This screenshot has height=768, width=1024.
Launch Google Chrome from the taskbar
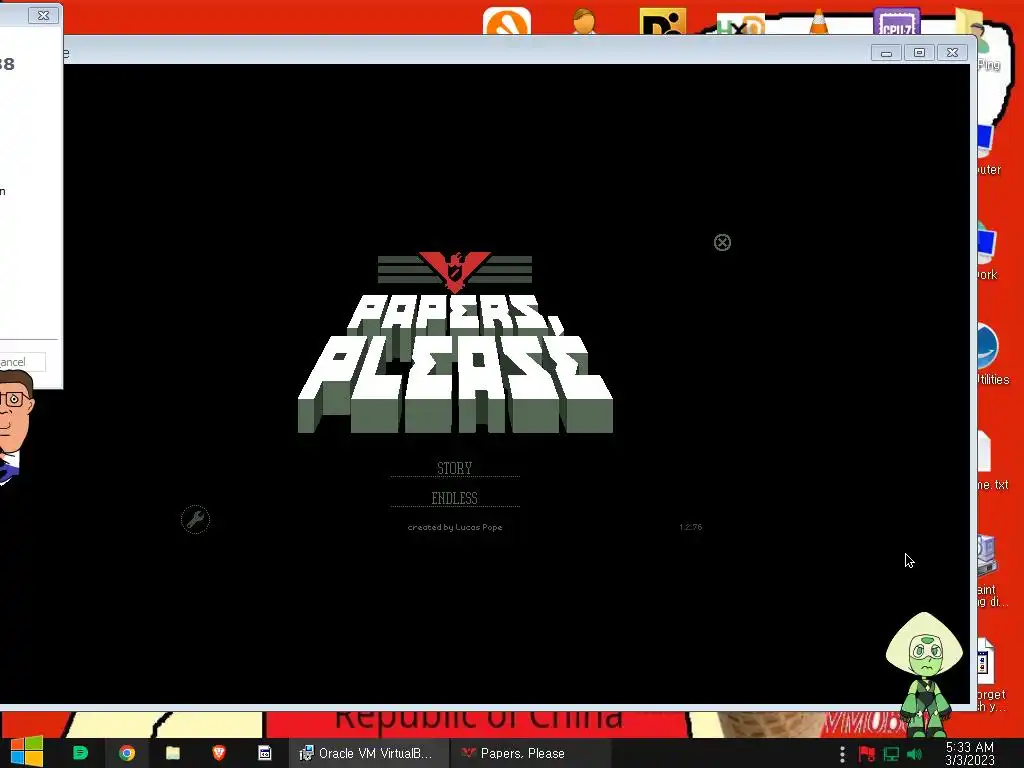[127, 753]
